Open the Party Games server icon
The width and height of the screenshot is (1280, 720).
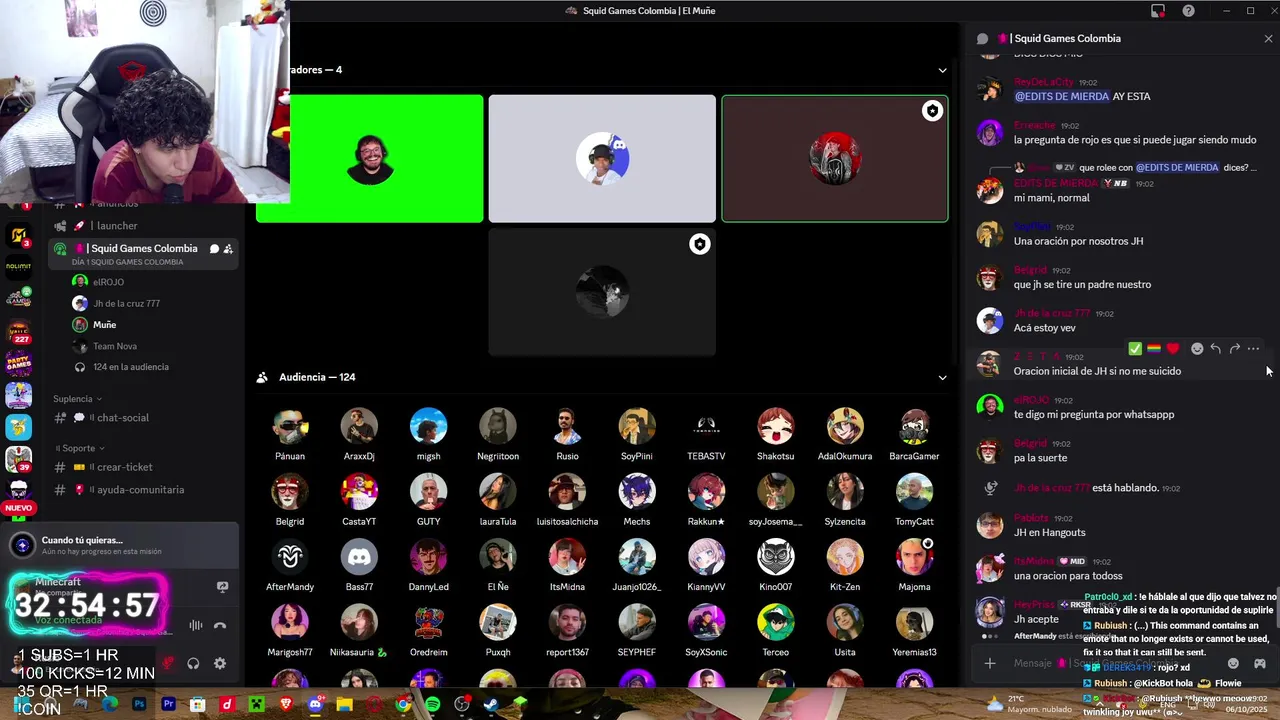pos(18,364)
